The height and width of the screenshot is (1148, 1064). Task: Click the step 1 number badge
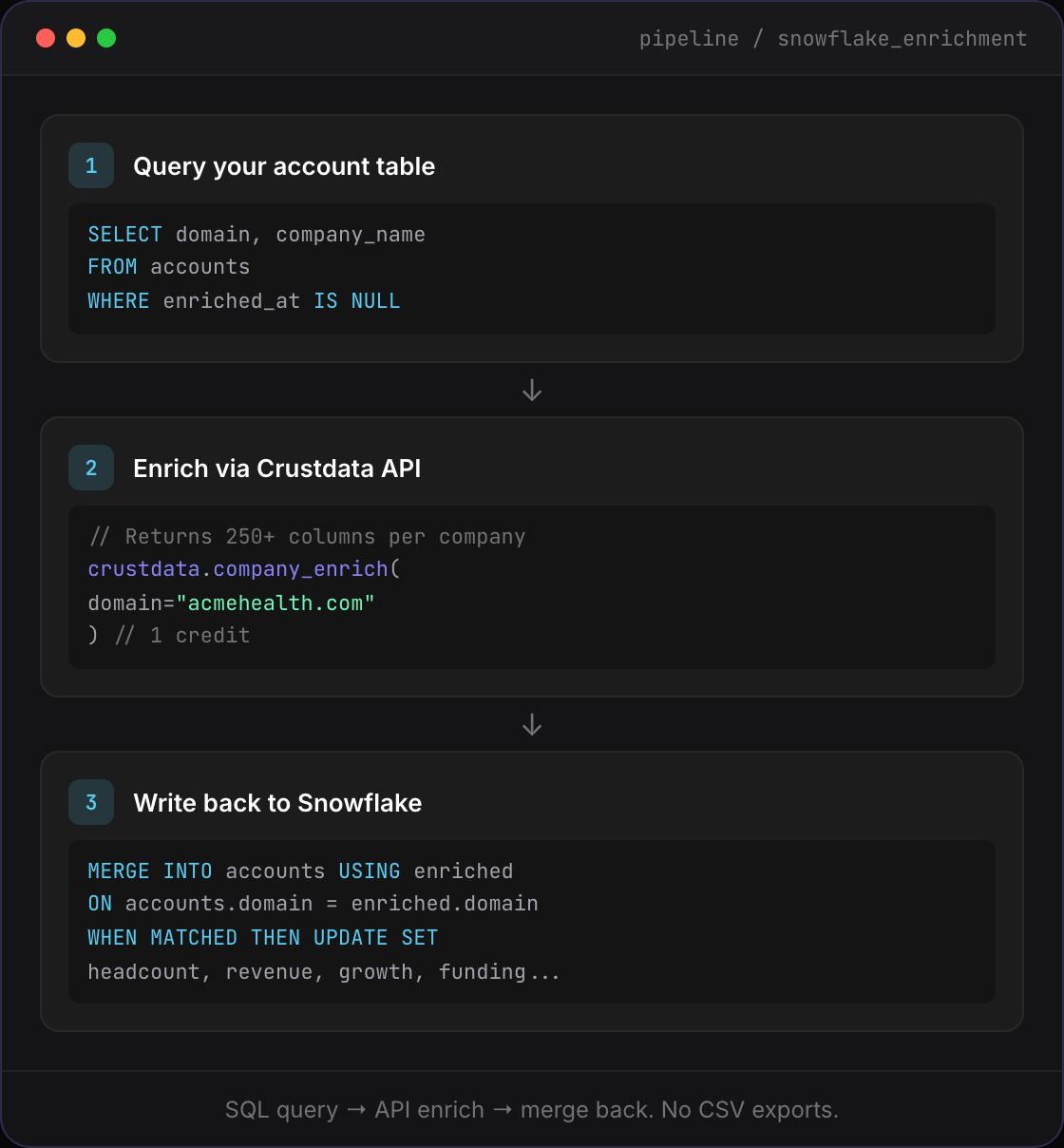(x=91, y=165)
